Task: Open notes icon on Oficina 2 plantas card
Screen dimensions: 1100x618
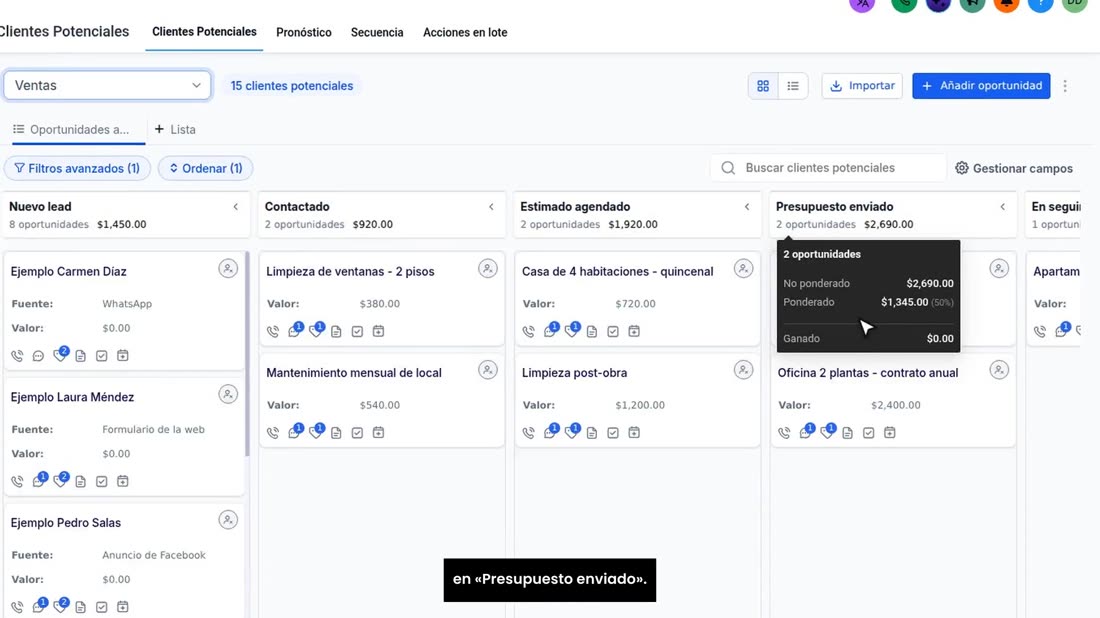Action: click(847, 432)
